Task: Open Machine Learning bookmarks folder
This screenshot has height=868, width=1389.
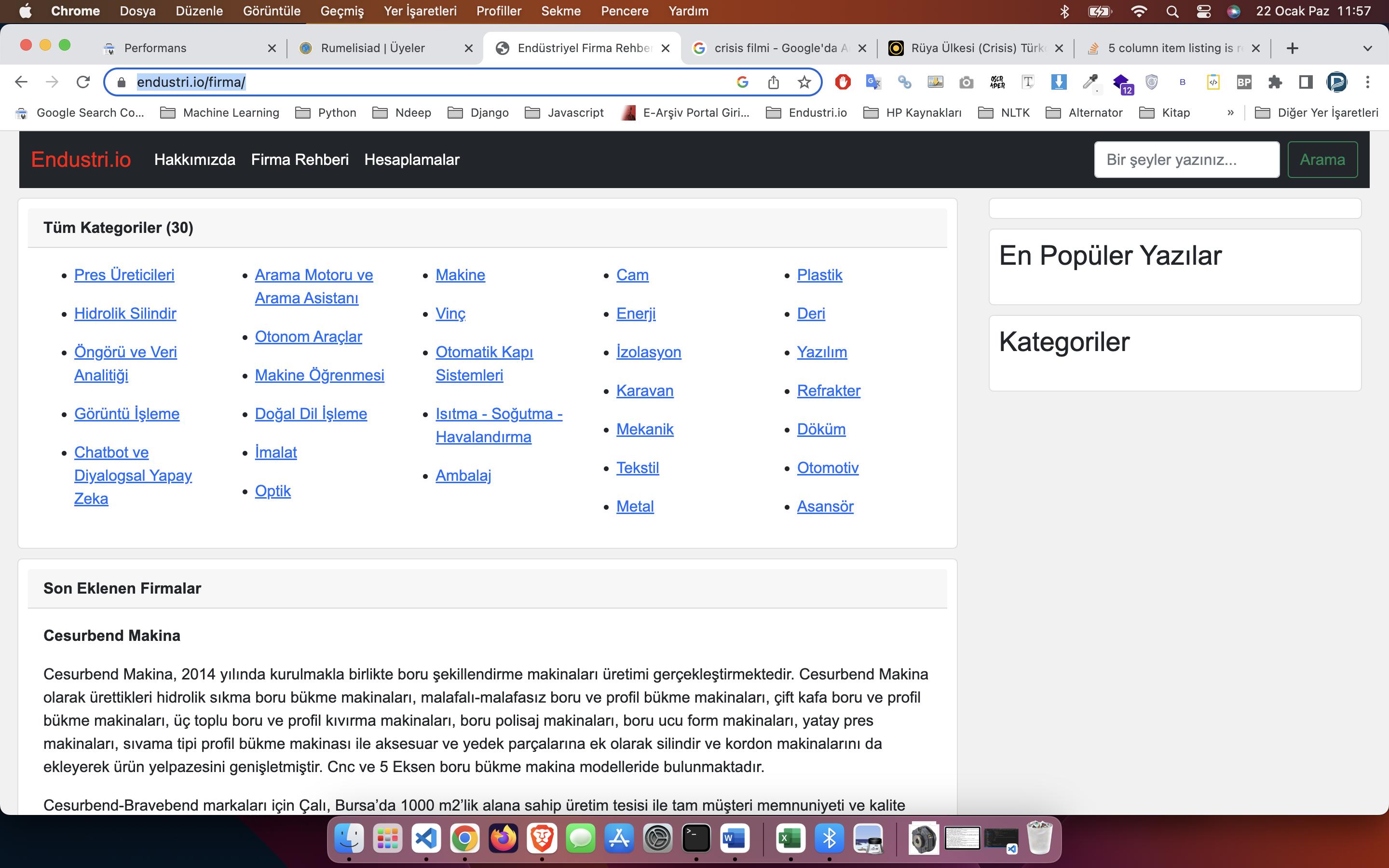Action: pos(220,112)
